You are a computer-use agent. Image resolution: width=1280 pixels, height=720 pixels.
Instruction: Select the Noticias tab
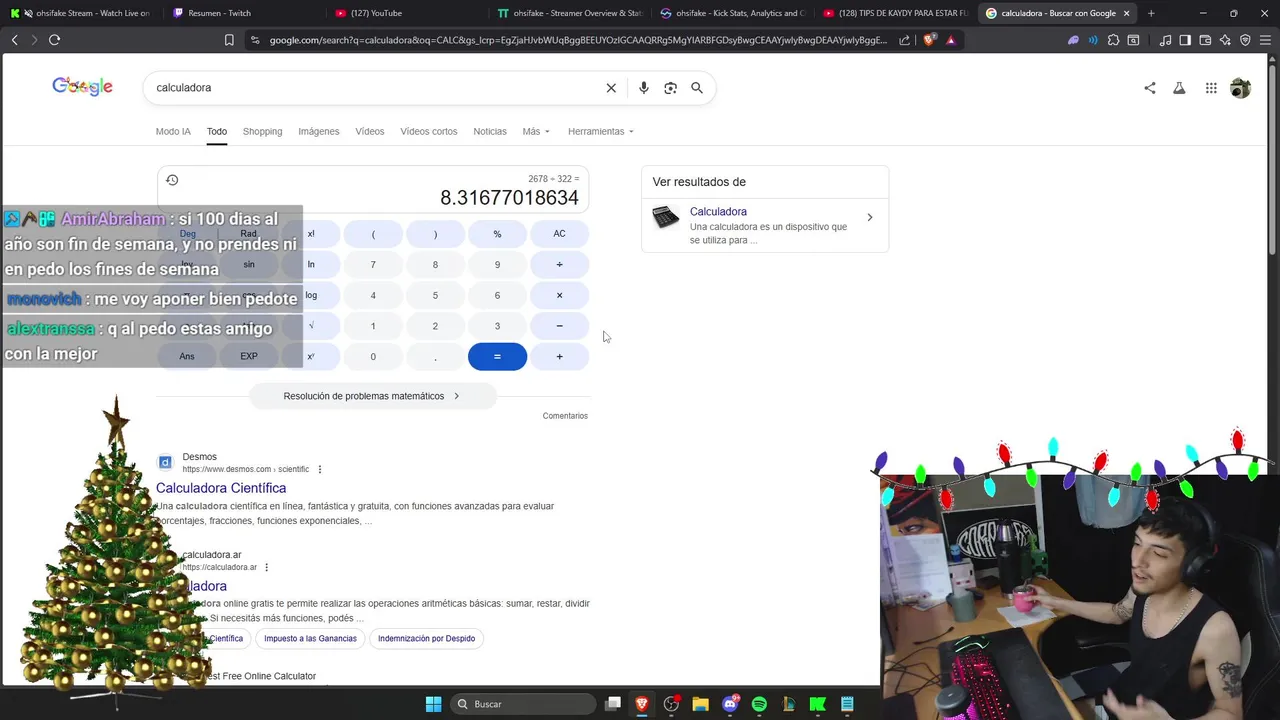point(490,131)
